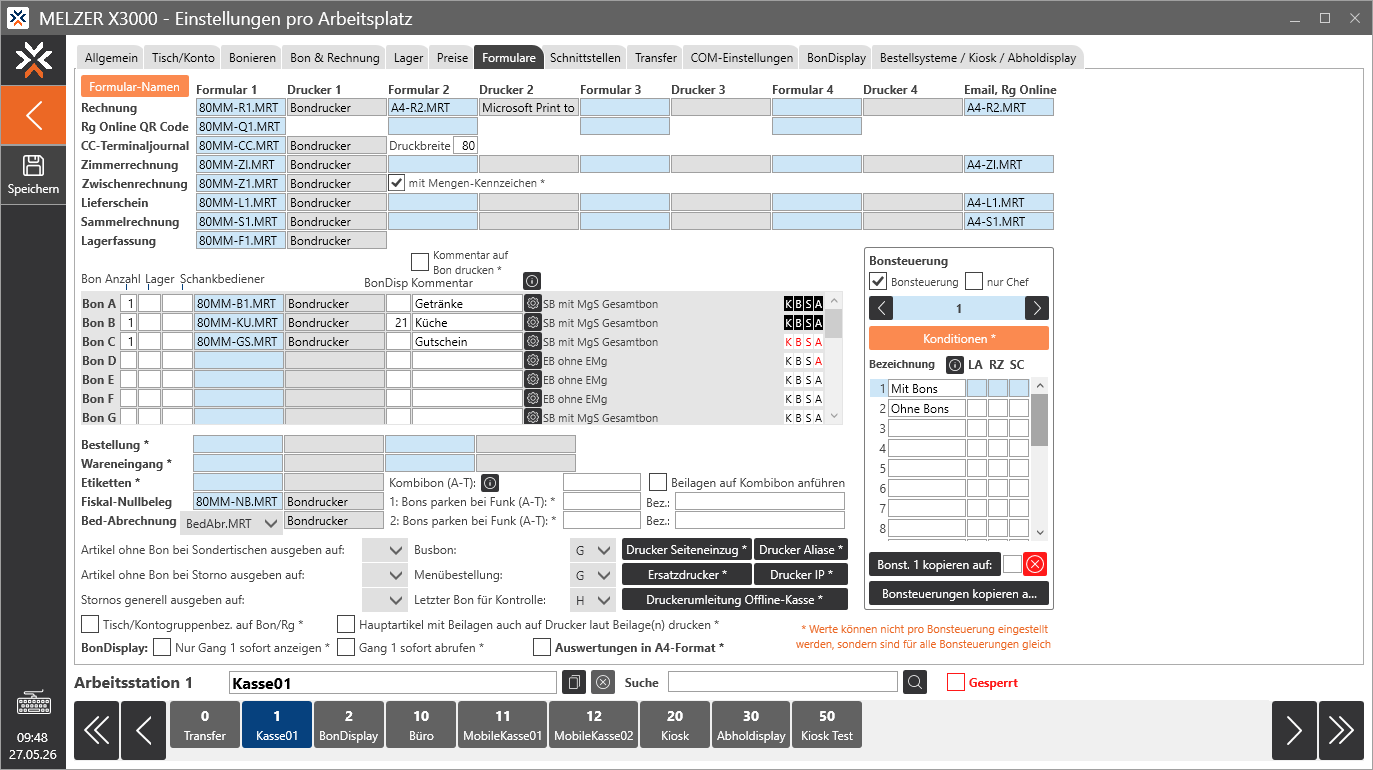Open gear settings for Bon D row
This screenshot has height=770, width=1373.
click(532, 360)
